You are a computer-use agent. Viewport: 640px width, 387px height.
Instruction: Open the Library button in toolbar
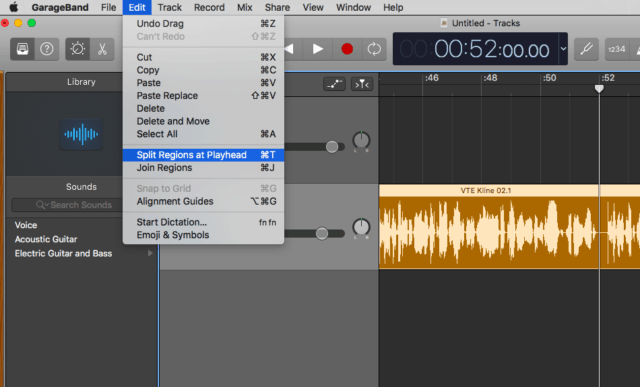22,49
